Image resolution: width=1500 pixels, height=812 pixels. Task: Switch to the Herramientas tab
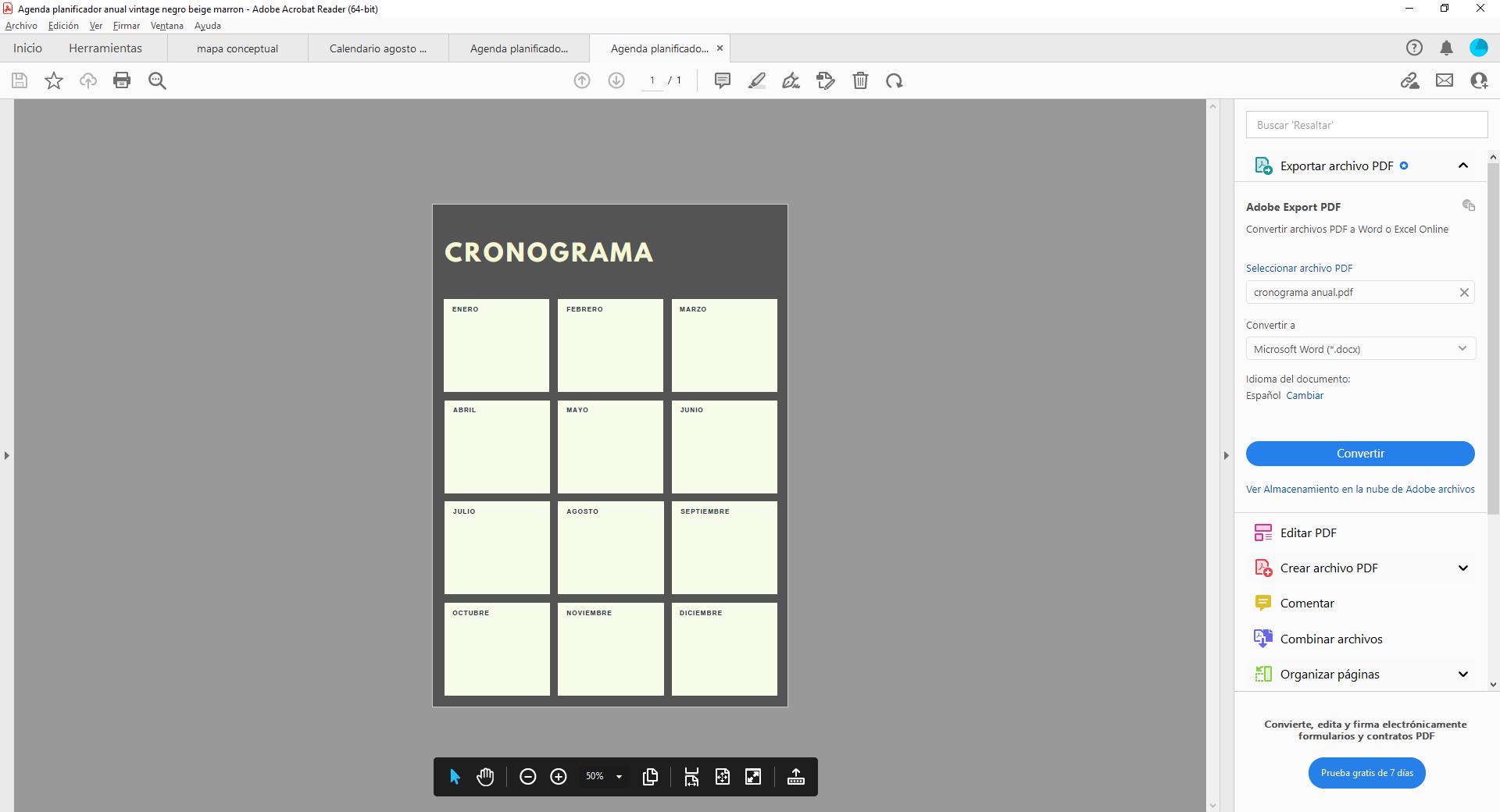pyautogui.click(x=105, y=48)
